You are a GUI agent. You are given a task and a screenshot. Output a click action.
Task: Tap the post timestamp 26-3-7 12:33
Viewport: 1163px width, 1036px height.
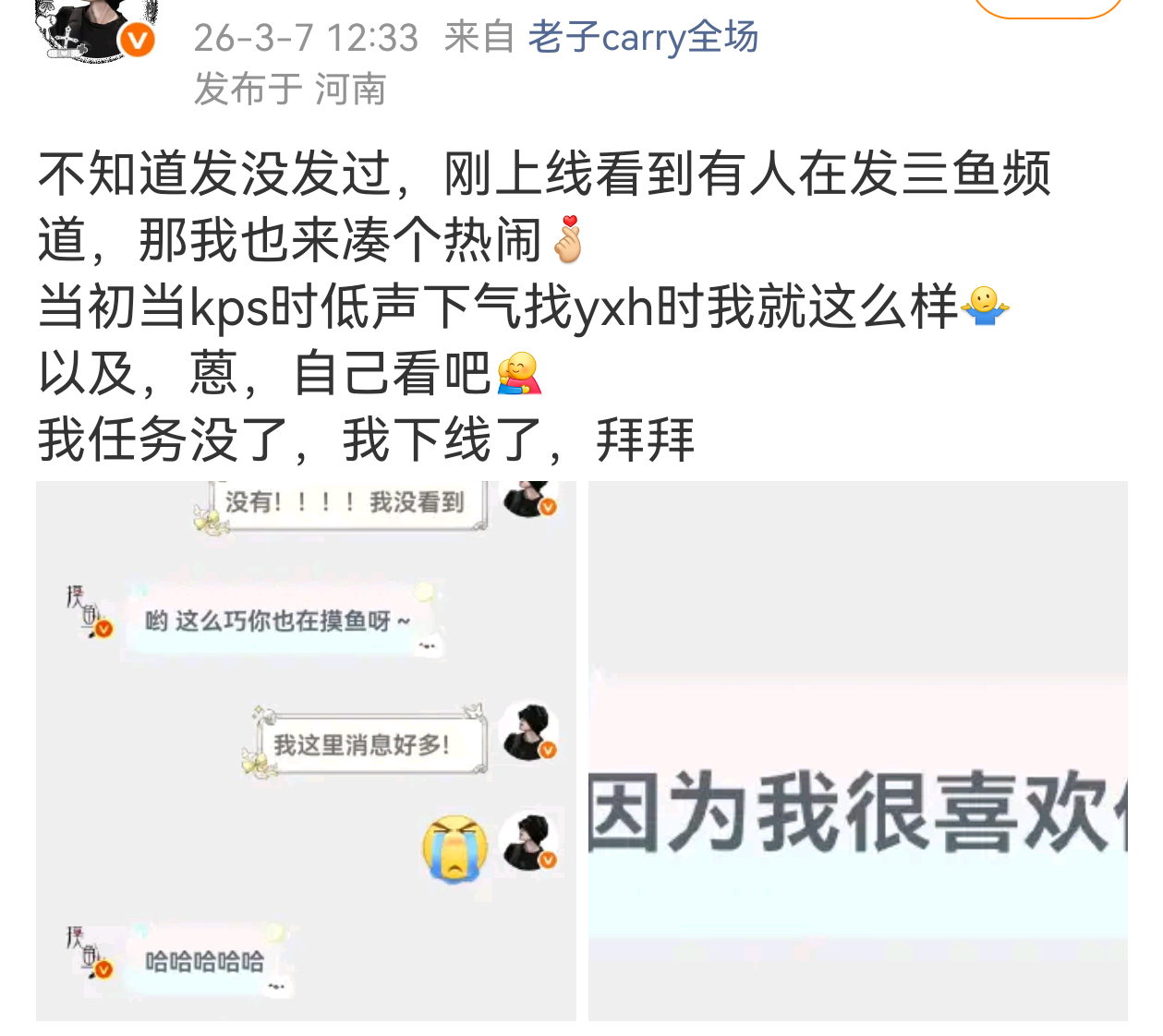tap(306, 38)
